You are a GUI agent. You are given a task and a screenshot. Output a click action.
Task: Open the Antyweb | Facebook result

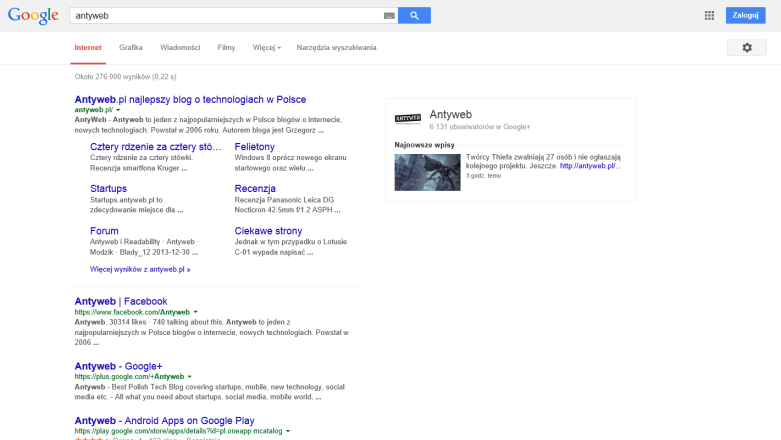tap(120, 301)
